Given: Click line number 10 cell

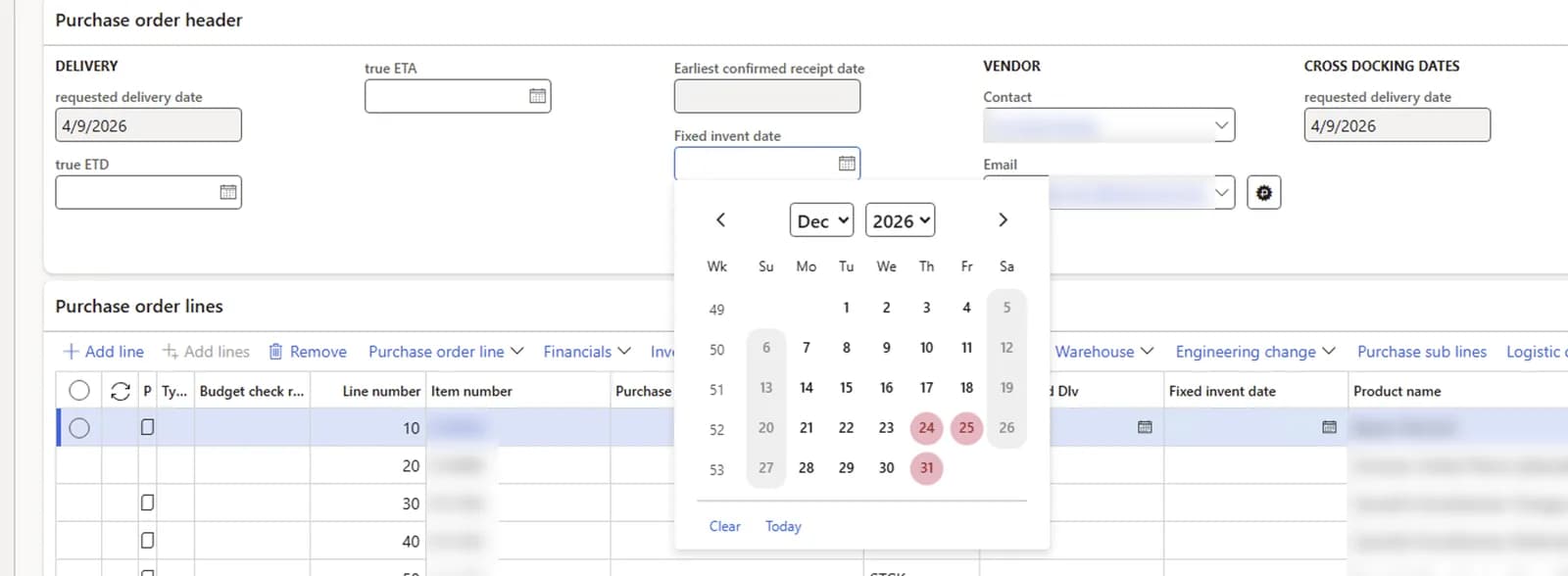Looking at the screenshot, I should click(367, 428).
